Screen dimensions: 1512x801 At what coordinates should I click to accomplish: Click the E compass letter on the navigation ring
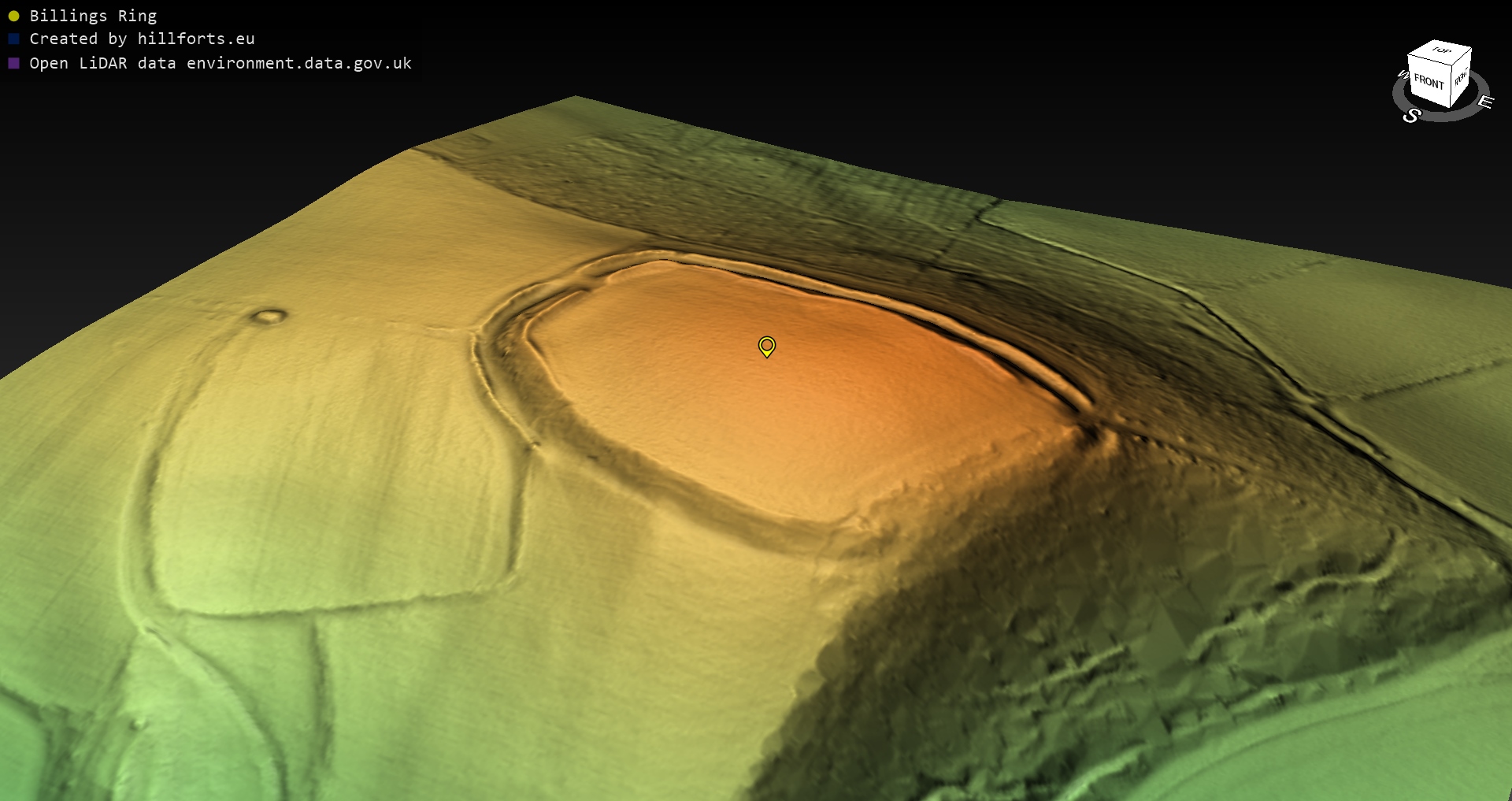(x=1484, y=102)
